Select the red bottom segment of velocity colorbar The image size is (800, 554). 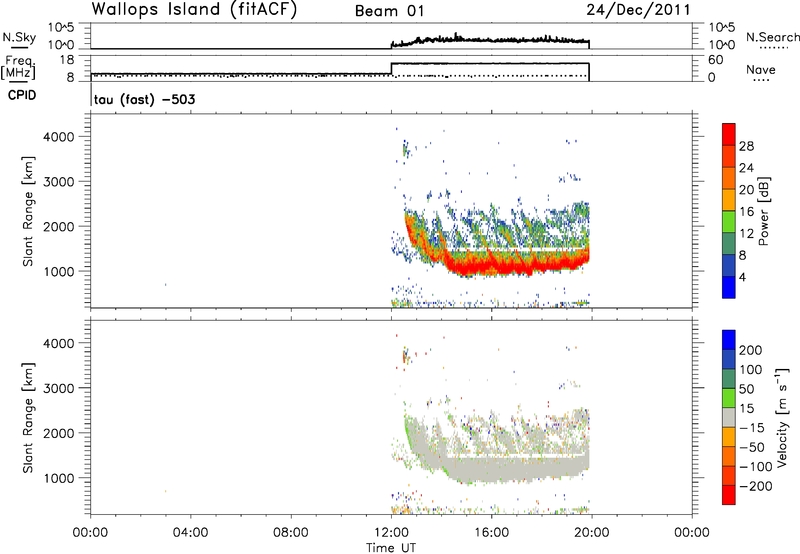click(x=729, y=495)
